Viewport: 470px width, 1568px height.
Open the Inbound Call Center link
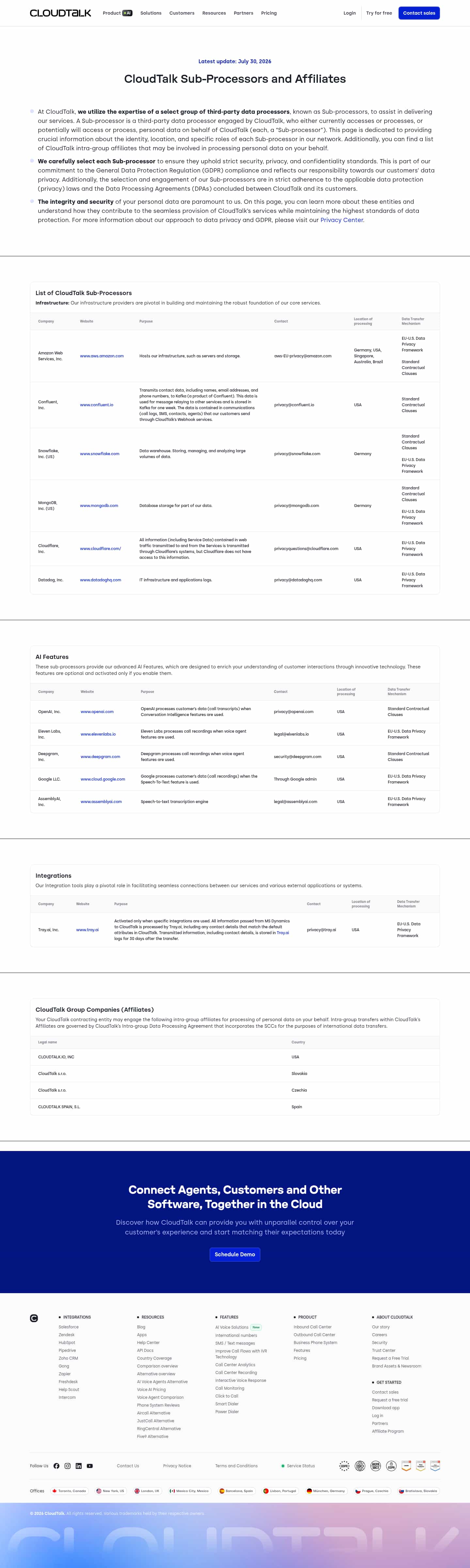pos(313,1327)
